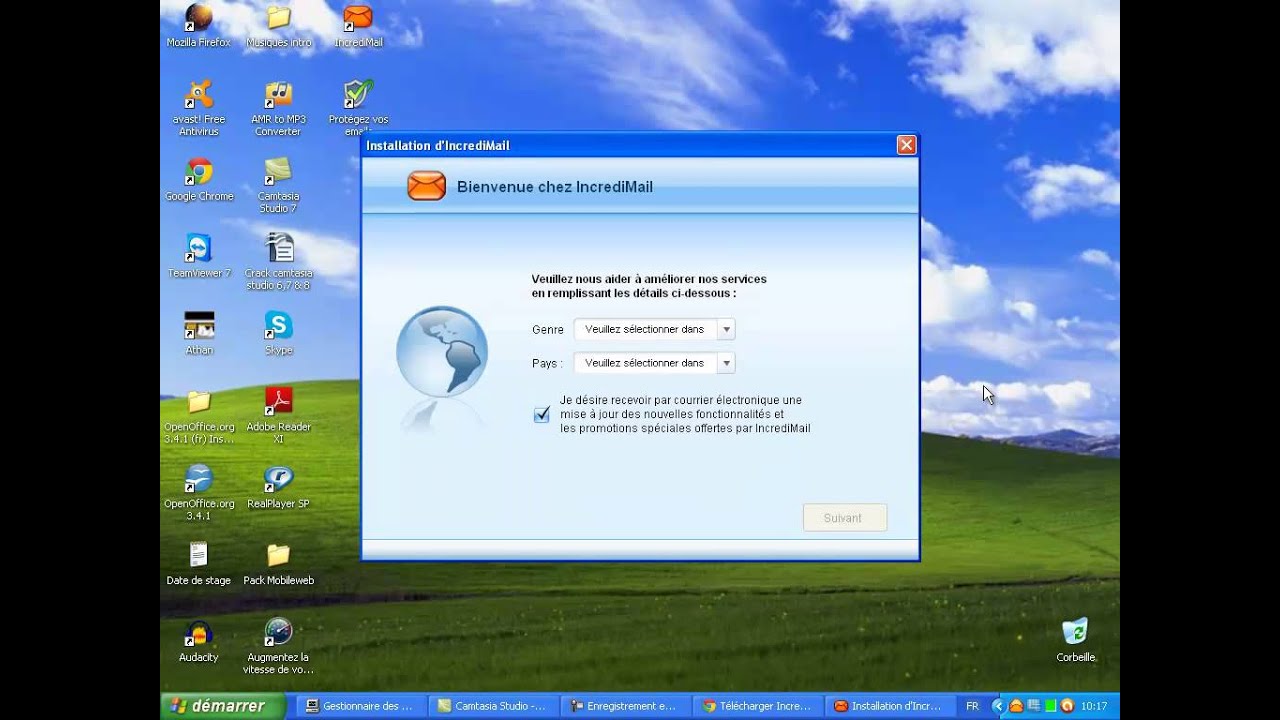Open the Genre dropdown
This screenshot has height=720, width=1280.
655,329
